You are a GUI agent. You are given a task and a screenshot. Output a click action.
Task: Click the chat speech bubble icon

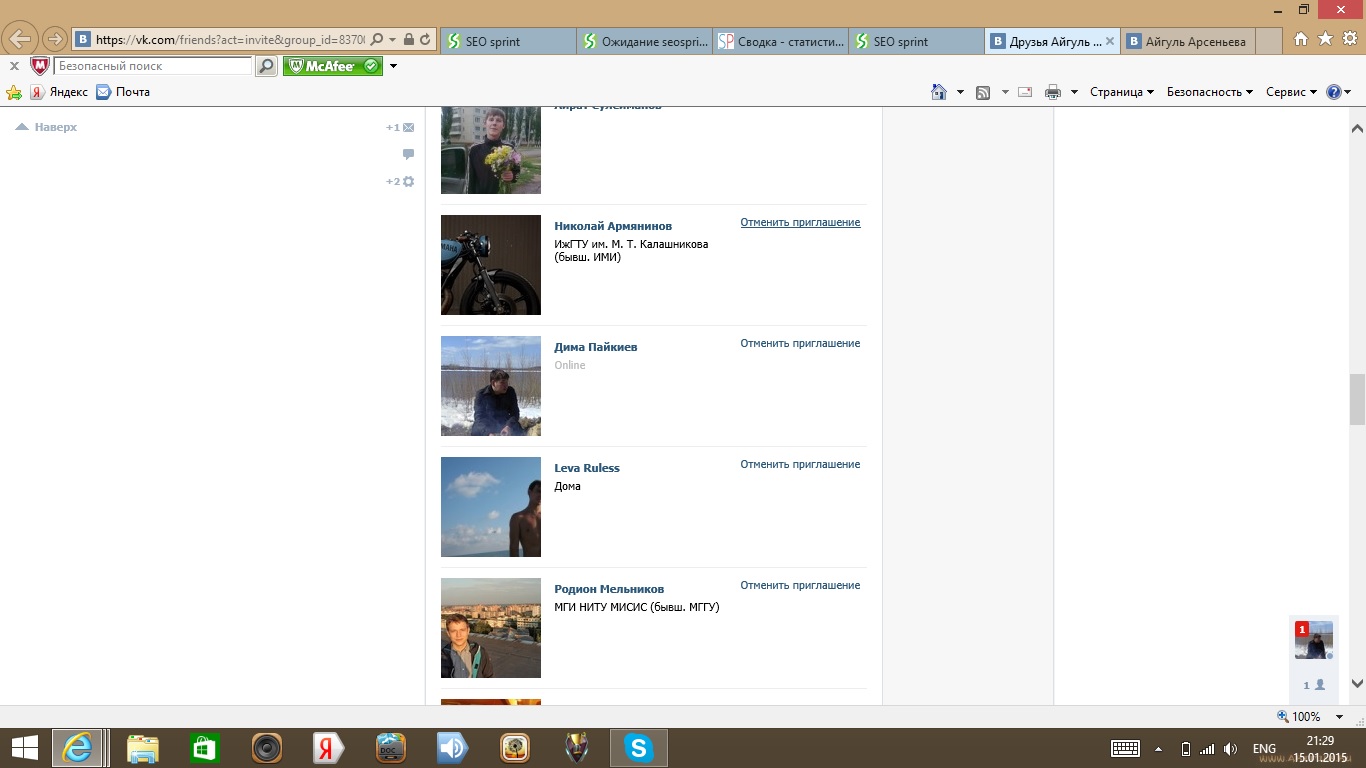[x=408, y=154]
